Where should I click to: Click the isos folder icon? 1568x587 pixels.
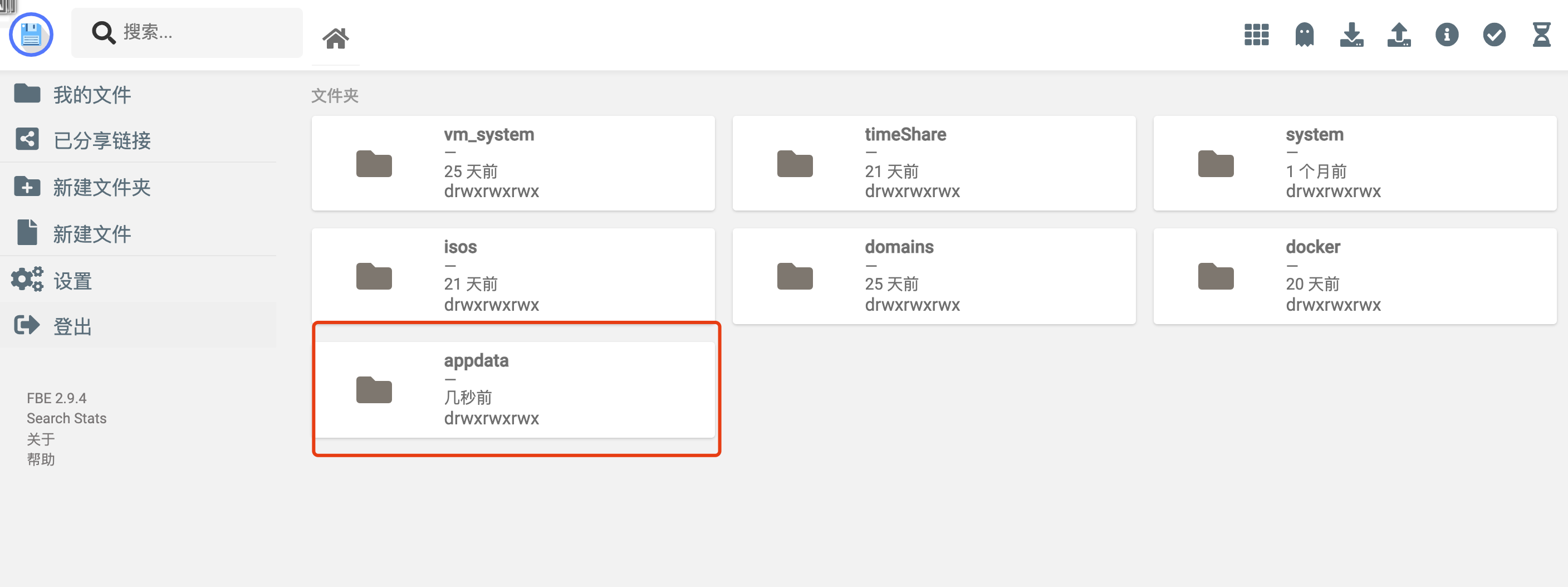[x=374, y=276]
